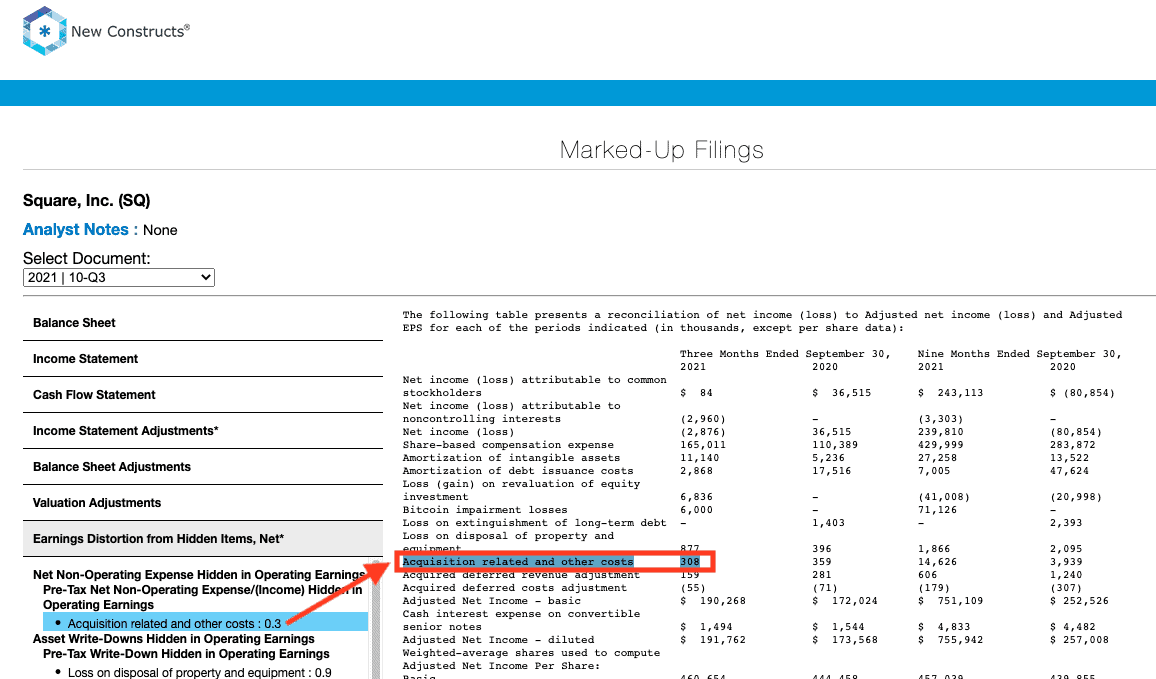Click the 'Bitcoin impairment losses' row label
1156x679 pixels.
point(485,509)
